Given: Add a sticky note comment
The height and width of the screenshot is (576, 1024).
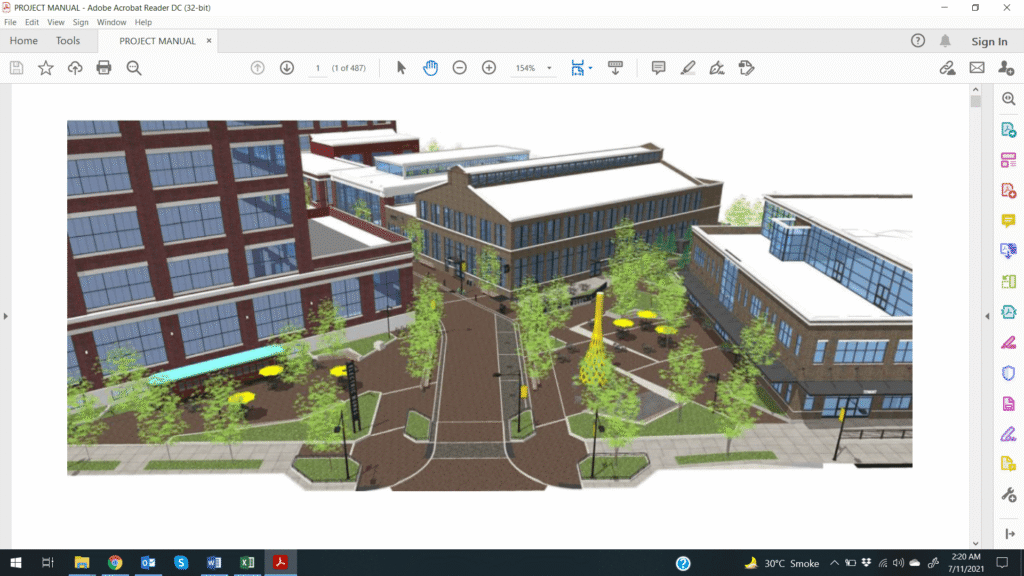Looking at the screenshot, I should coord(658,68).
